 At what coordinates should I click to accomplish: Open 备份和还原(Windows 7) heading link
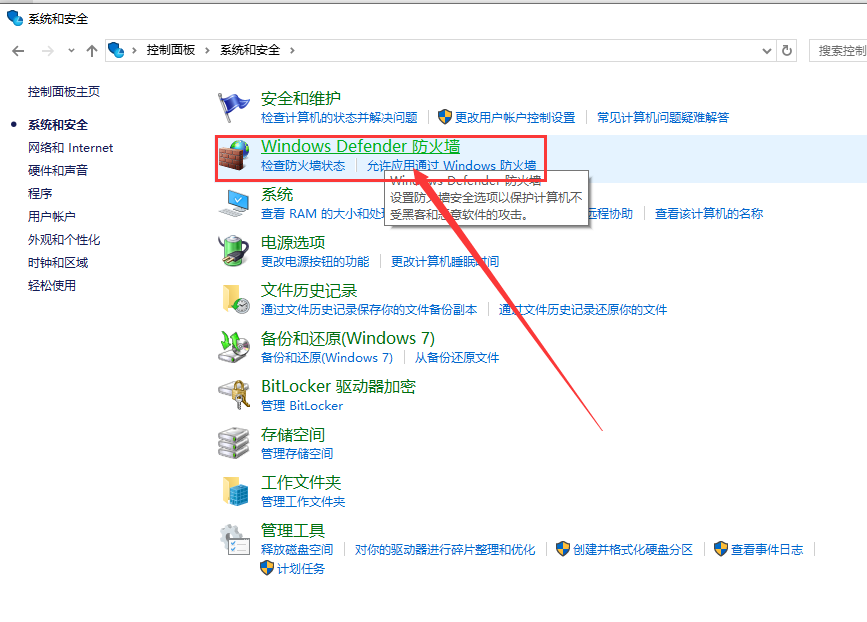348,338
